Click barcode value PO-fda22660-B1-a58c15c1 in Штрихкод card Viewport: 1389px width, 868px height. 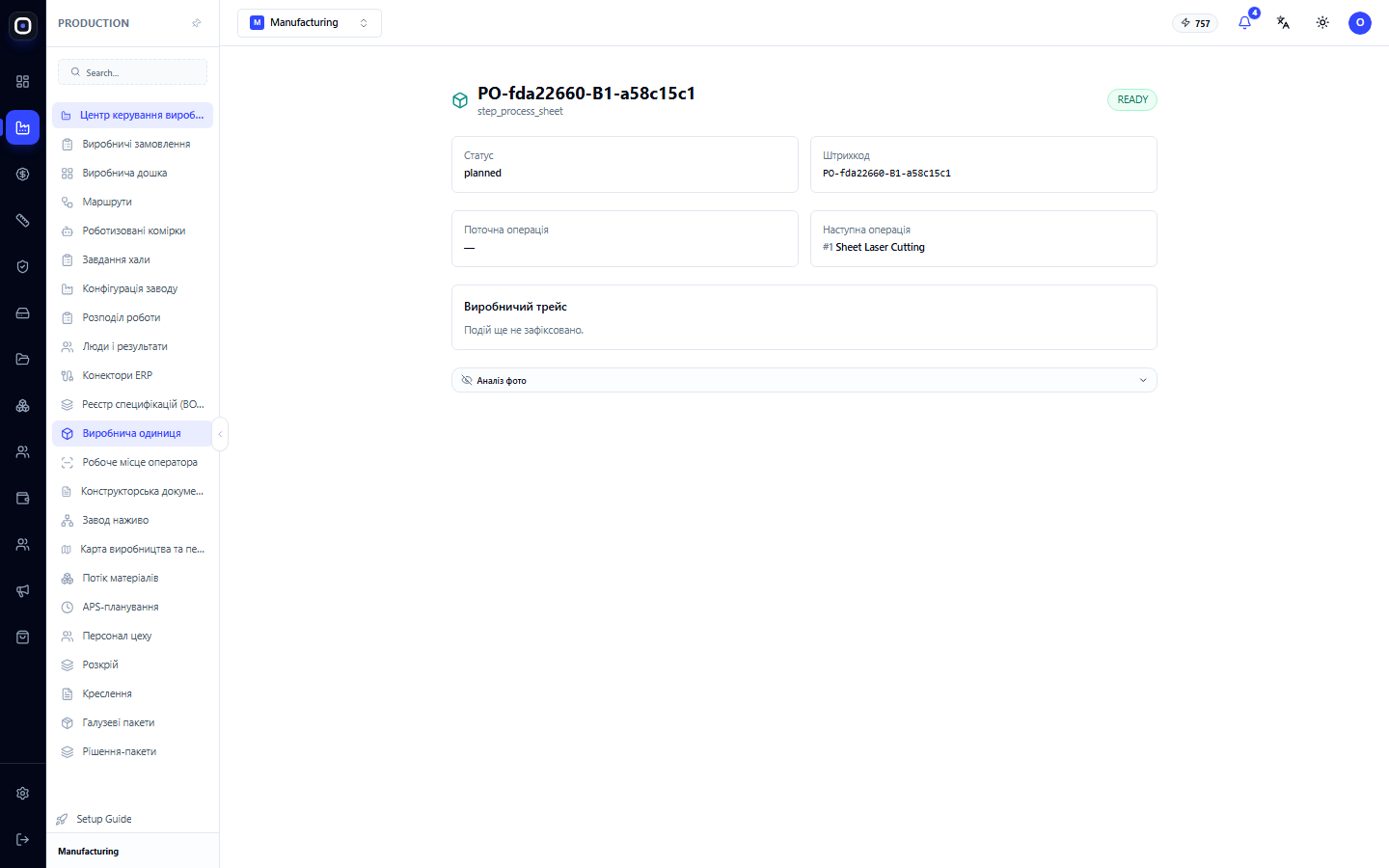[886, 174]
